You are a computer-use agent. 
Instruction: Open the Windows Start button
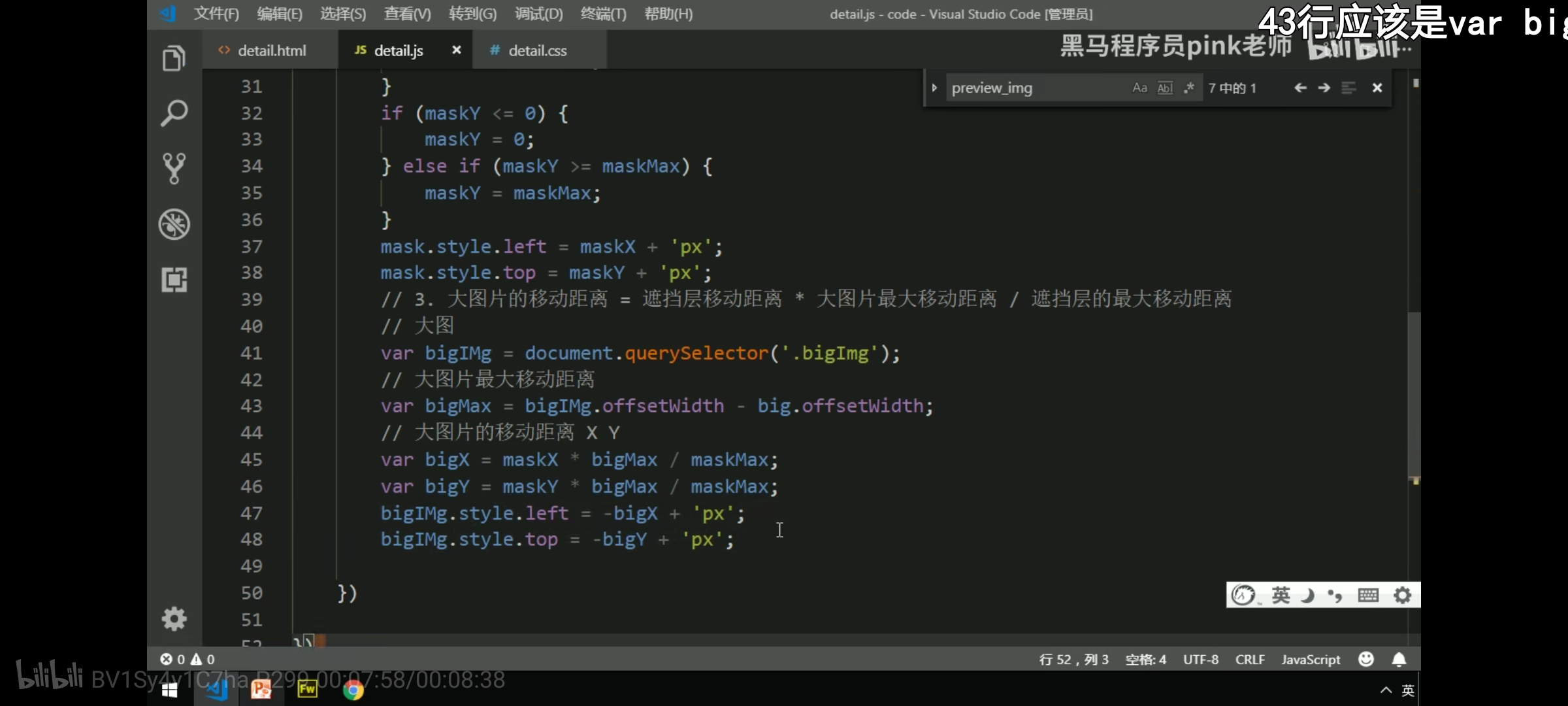pos(169,690)
